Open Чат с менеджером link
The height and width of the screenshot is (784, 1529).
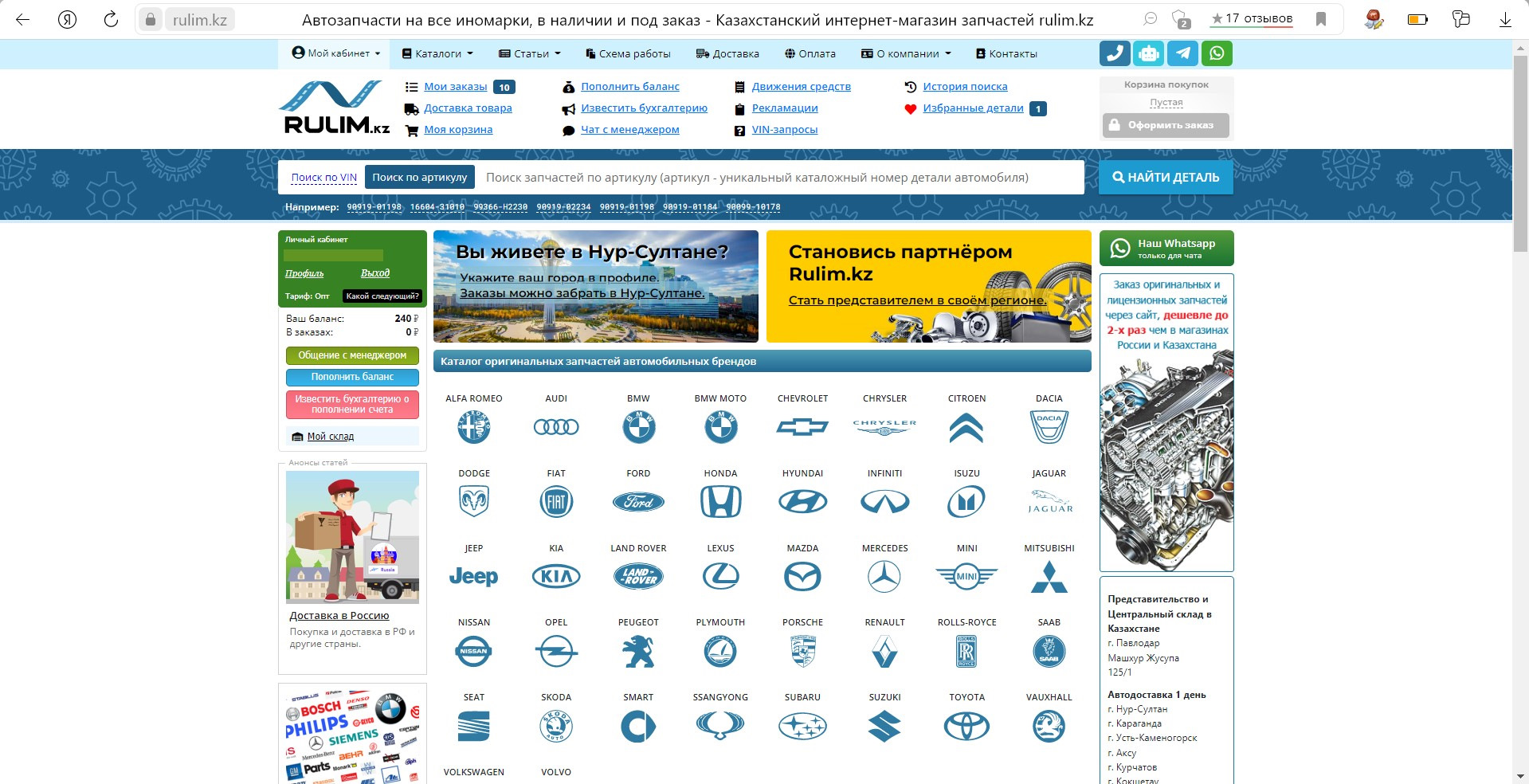coord(629,130)
